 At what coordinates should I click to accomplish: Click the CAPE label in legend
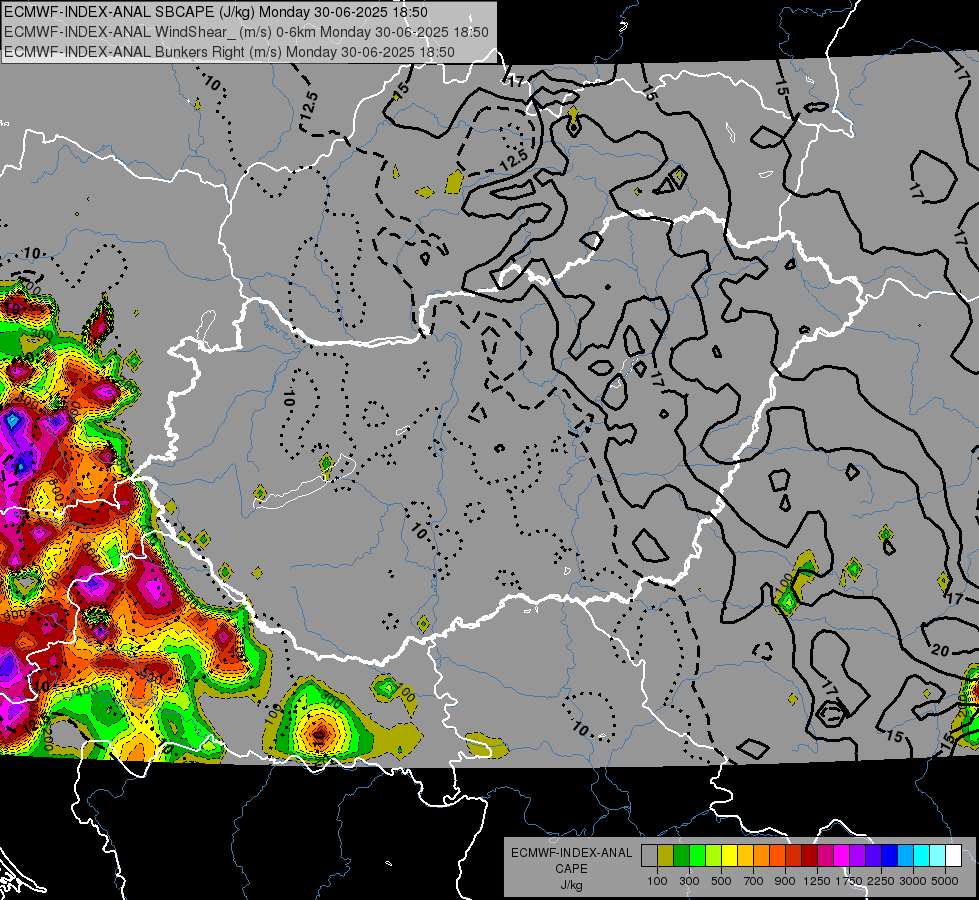coord(571,869)
